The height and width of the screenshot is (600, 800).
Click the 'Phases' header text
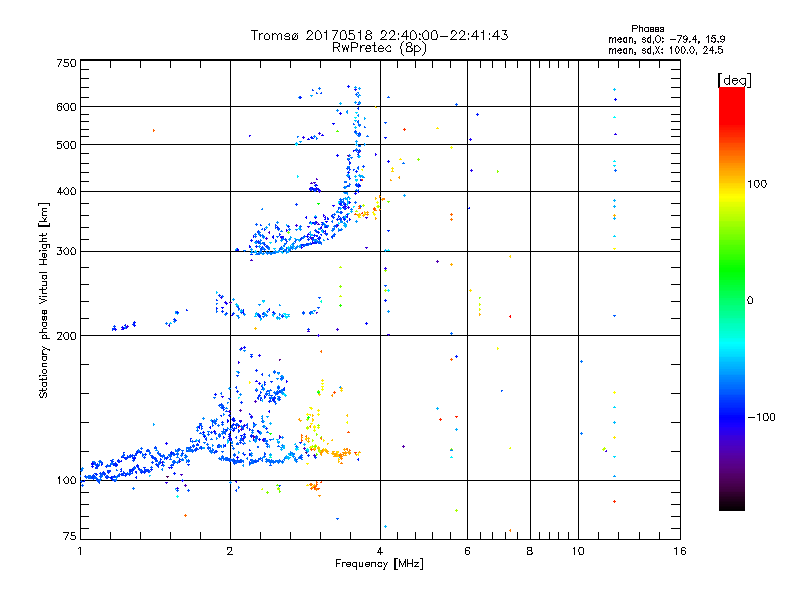pyautogui.click(x=647, y=29)
